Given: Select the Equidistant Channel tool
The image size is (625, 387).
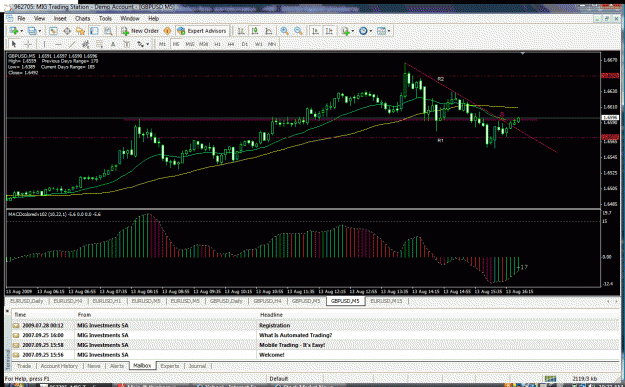Looking at the screenshot, I should (85, 44).
